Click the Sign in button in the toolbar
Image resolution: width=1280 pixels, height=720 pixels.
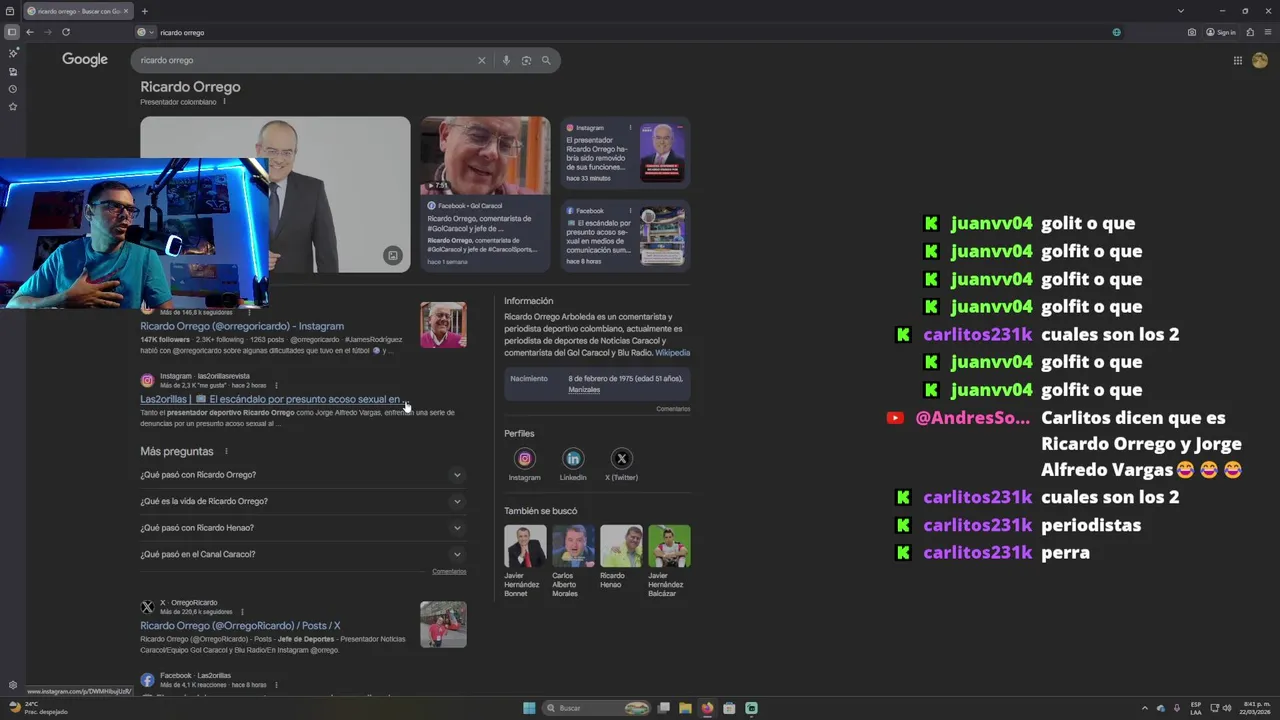1221,32
